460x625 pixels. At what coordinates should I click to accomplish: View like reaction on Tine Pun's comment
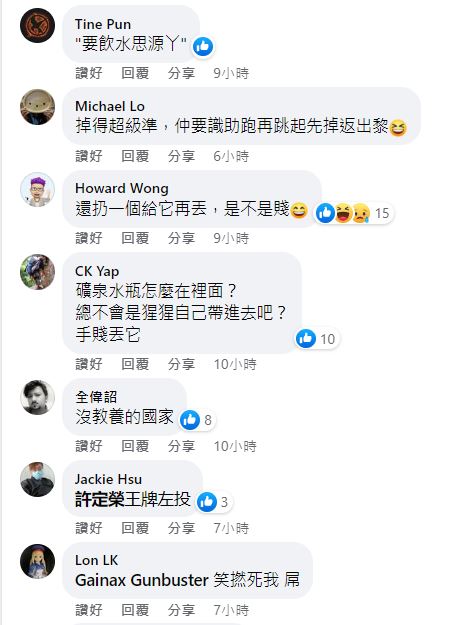coord(203,46)
